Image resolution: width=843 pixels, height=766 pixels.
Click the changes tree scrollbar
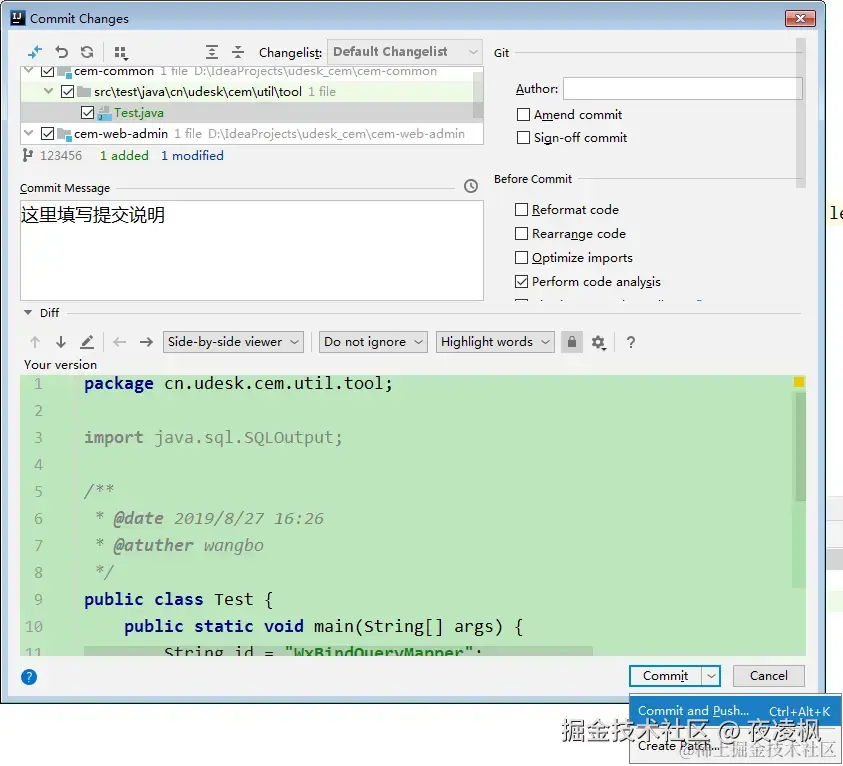(x=477, y=94)
